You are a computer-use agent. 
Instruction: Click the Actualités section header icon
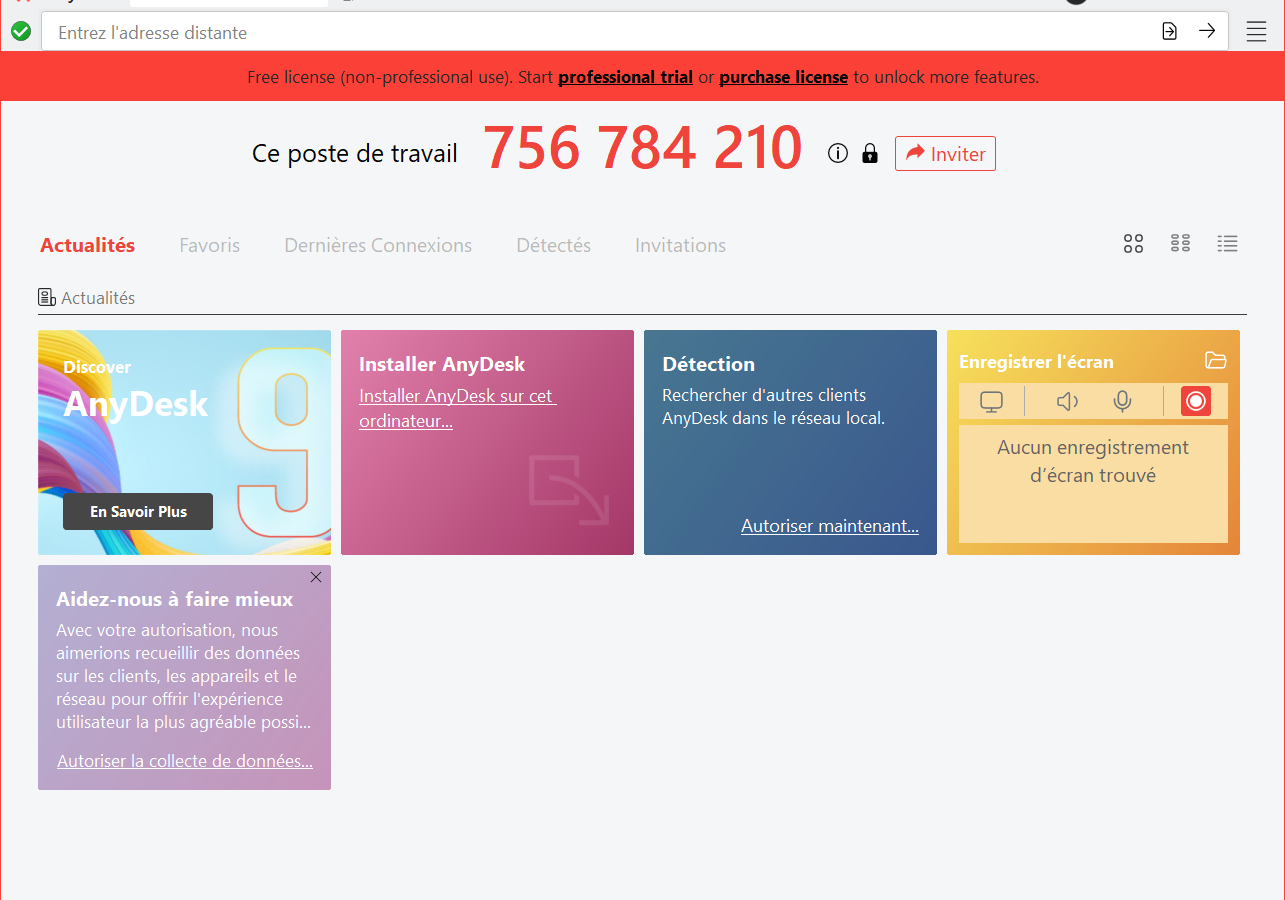click(47, 297)
